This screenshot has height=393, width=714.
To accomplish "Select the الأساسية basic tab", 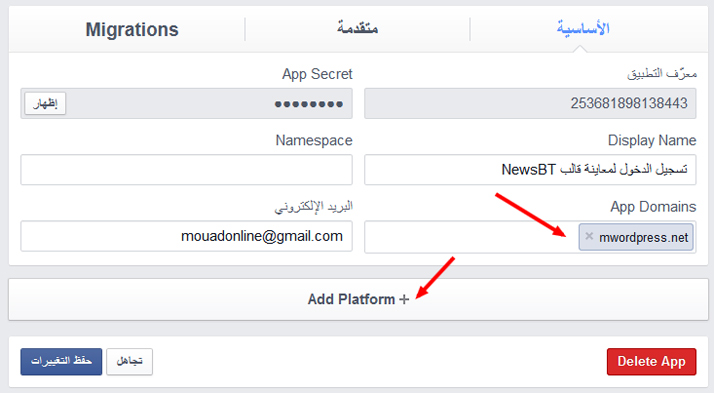I will 583,28.
